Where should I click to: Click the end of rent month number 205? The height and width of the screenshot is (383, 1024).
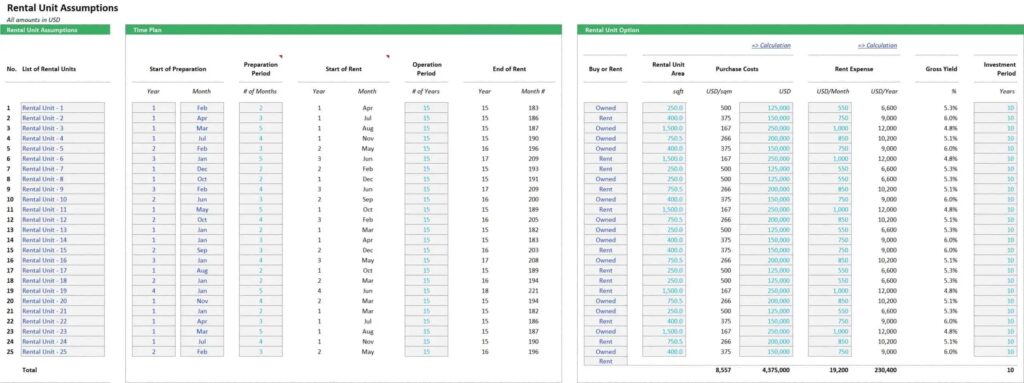click(x=534, y=220)
